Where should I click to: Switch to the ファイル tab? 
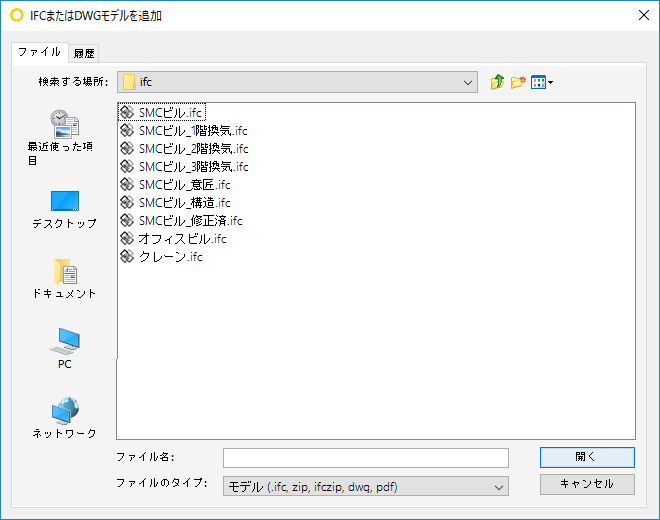[x=40, y=52]
